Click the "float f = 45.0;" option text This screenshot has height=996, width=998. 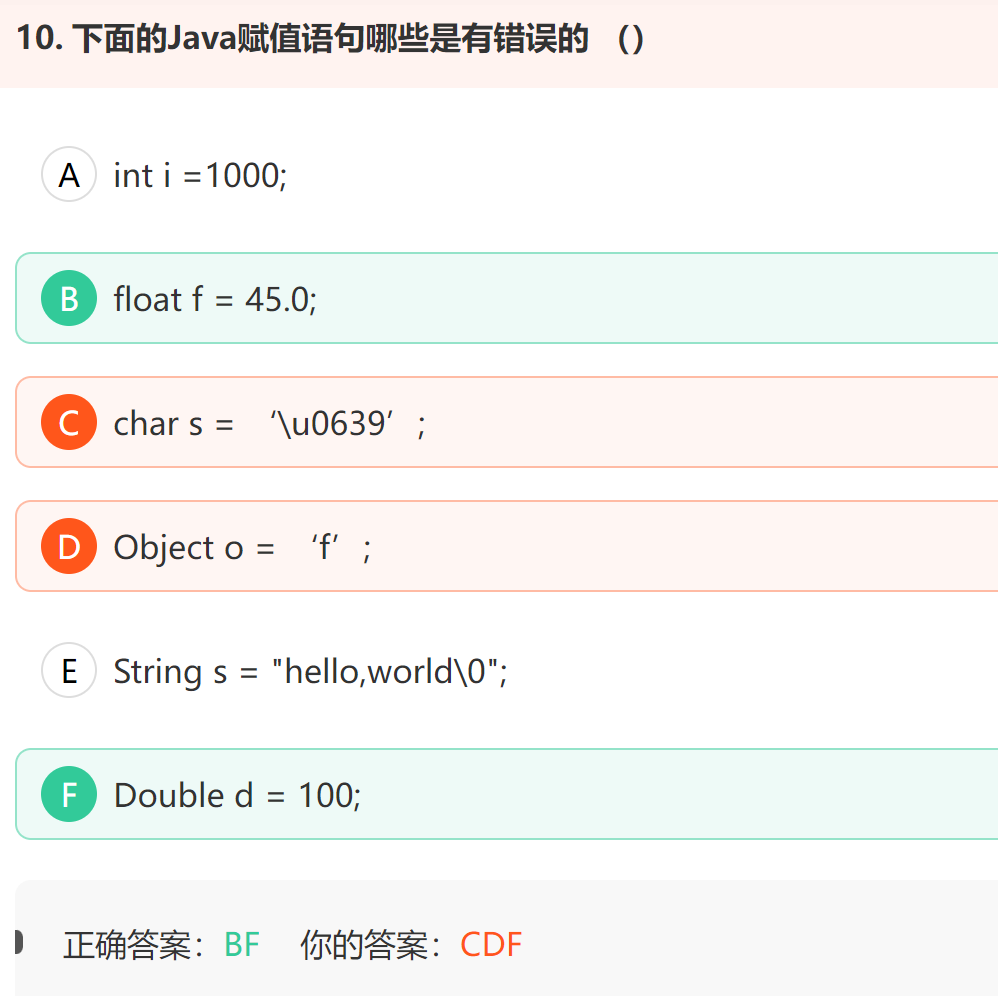click(x=215, y=299)
